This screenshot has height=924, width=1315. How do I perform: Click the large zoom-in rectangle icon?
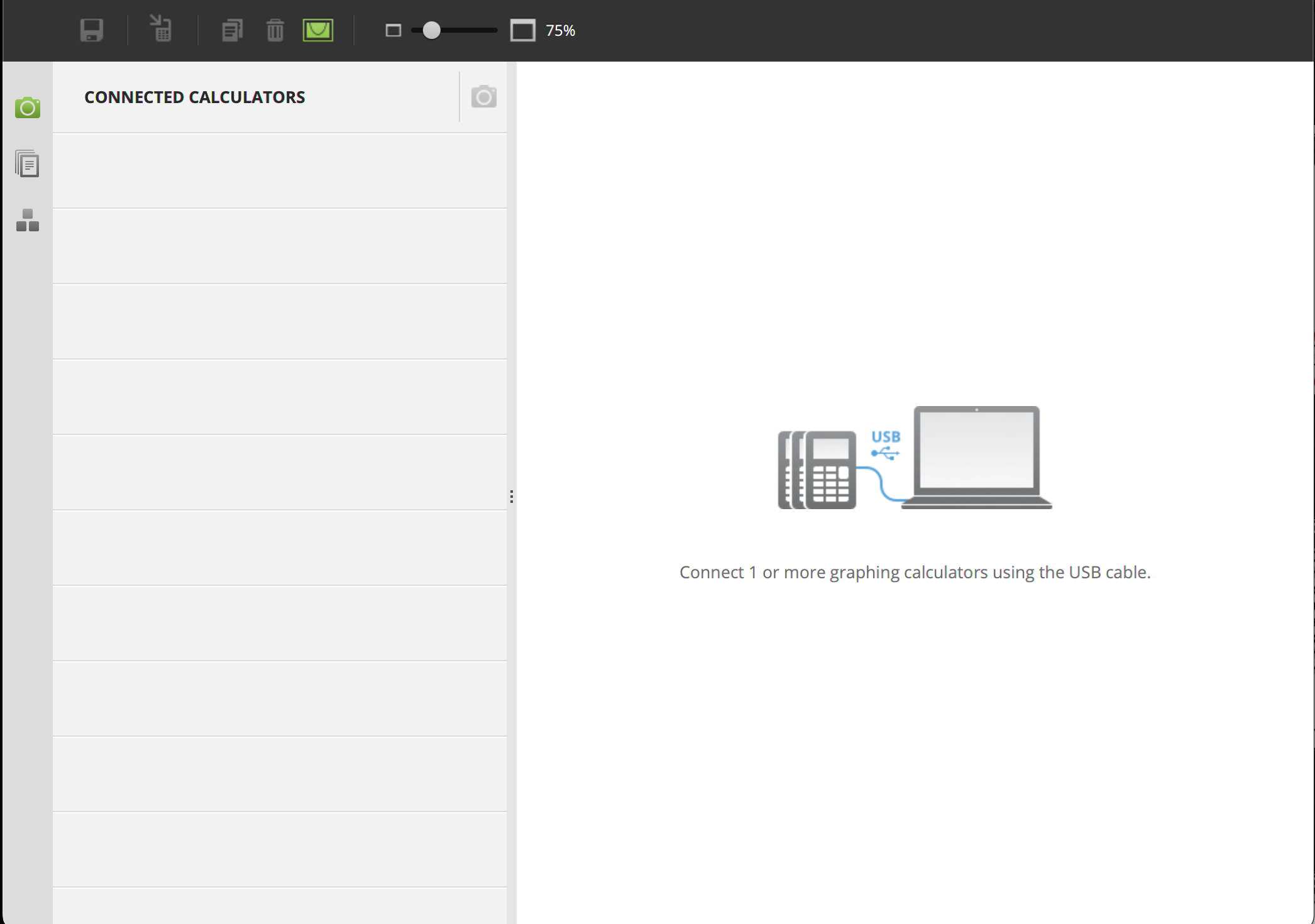(x=522, y=30)
